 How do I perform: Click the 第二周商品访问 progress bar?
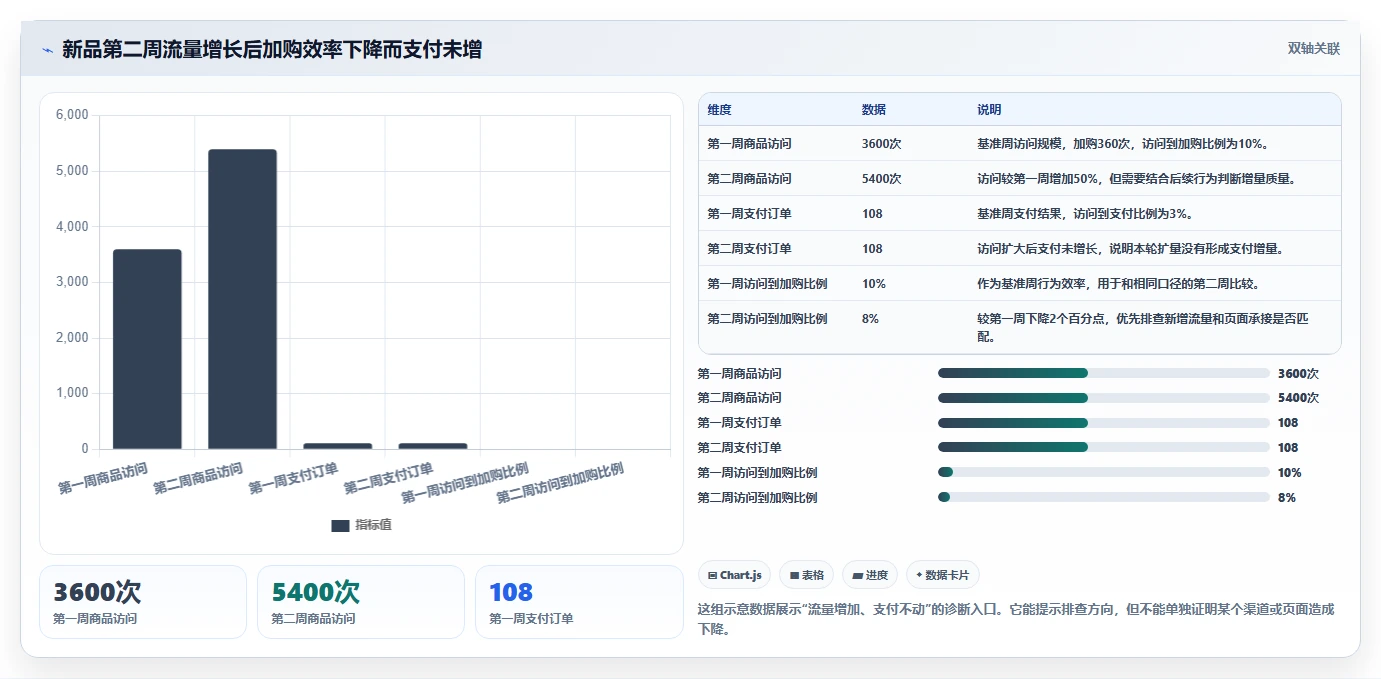(x=1104, y=398)
